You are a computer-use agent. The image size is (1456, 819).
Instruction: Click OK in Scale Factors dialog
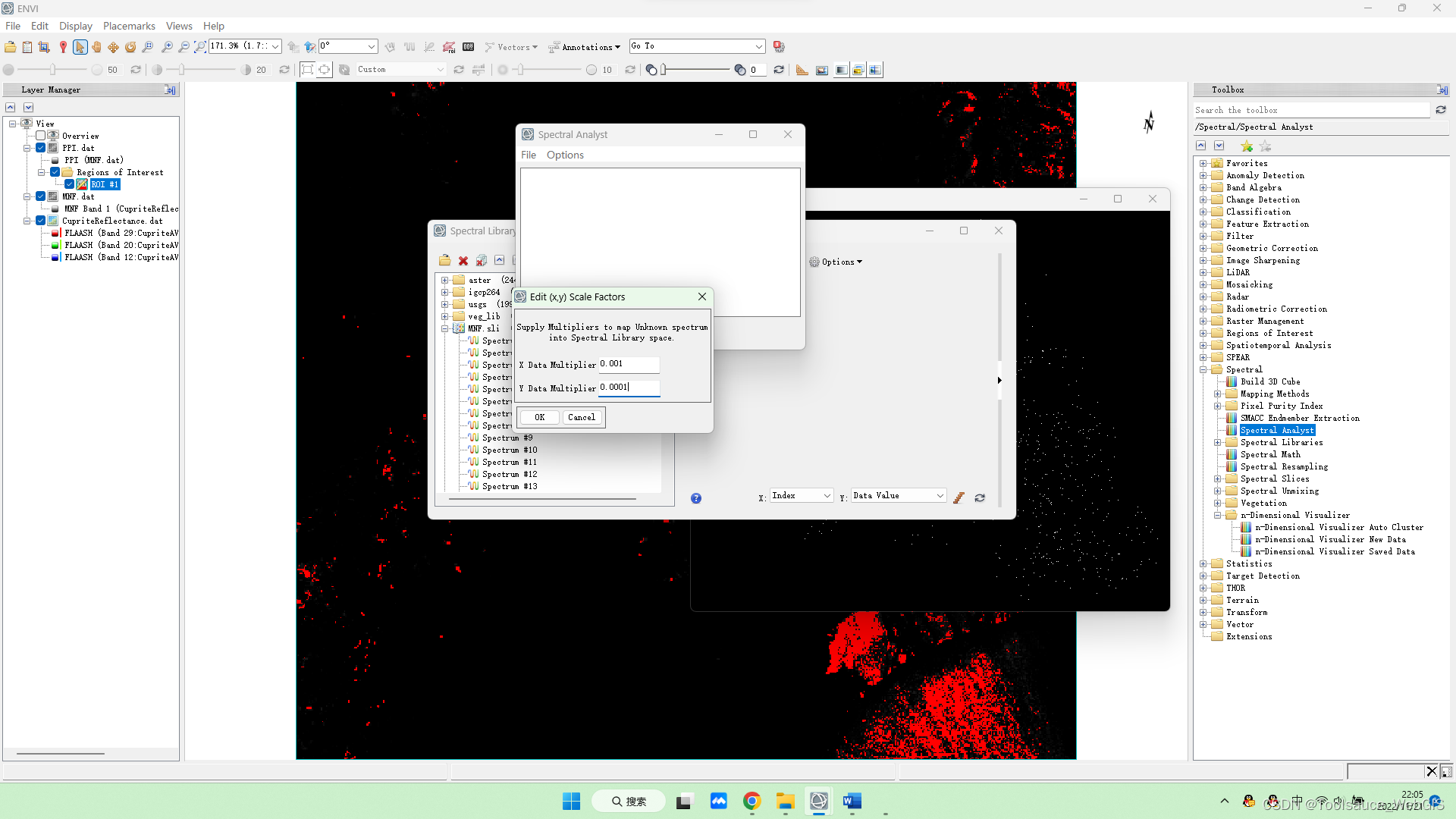pyautogui.click(x=539, y=418)
